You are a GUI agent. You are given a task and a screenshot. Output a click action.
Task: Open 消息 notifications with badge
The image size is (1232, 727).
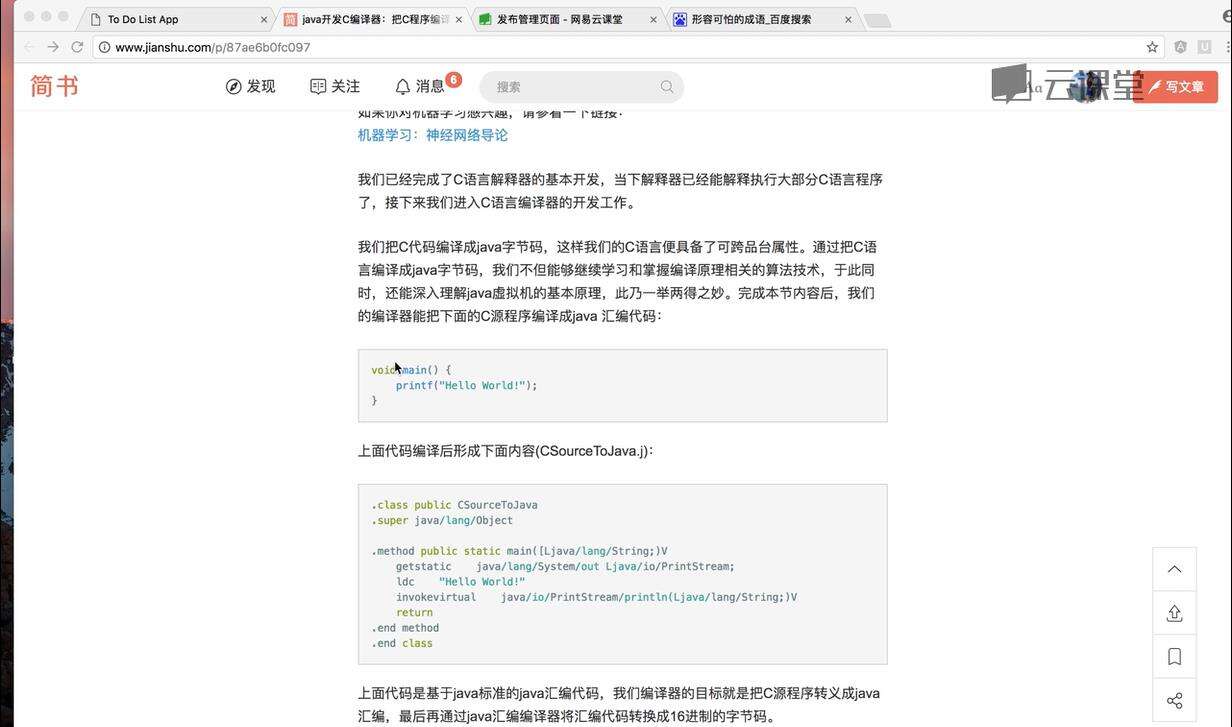(x=421, y=87)
